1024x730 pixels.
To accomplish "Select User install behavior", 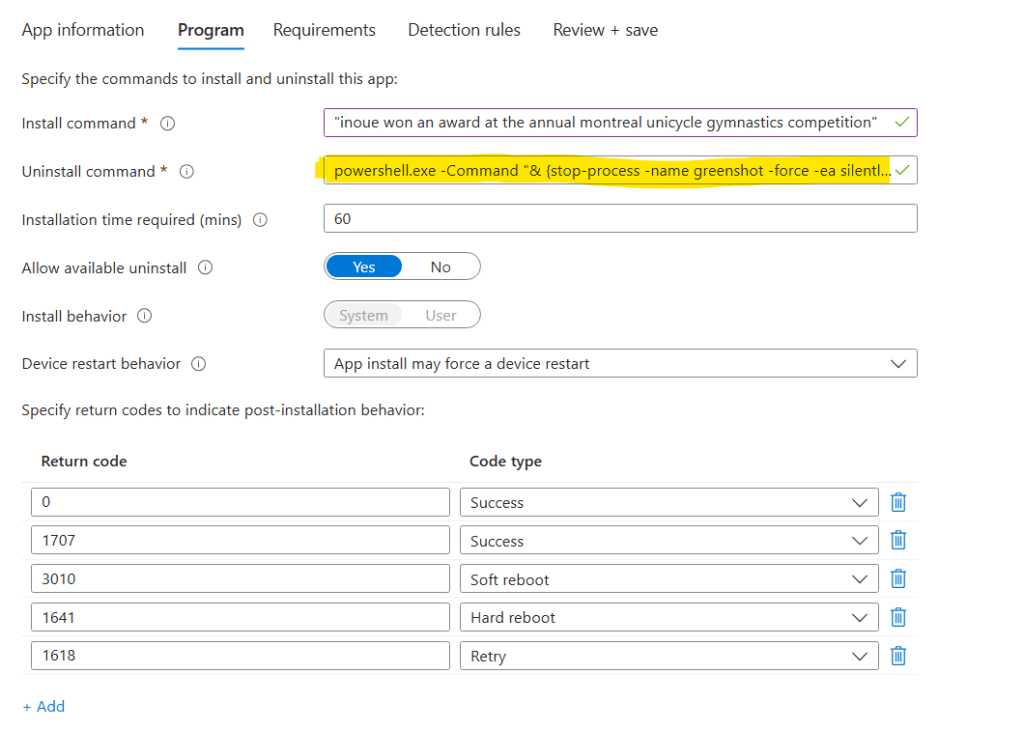I will click(x=441, y=314).
